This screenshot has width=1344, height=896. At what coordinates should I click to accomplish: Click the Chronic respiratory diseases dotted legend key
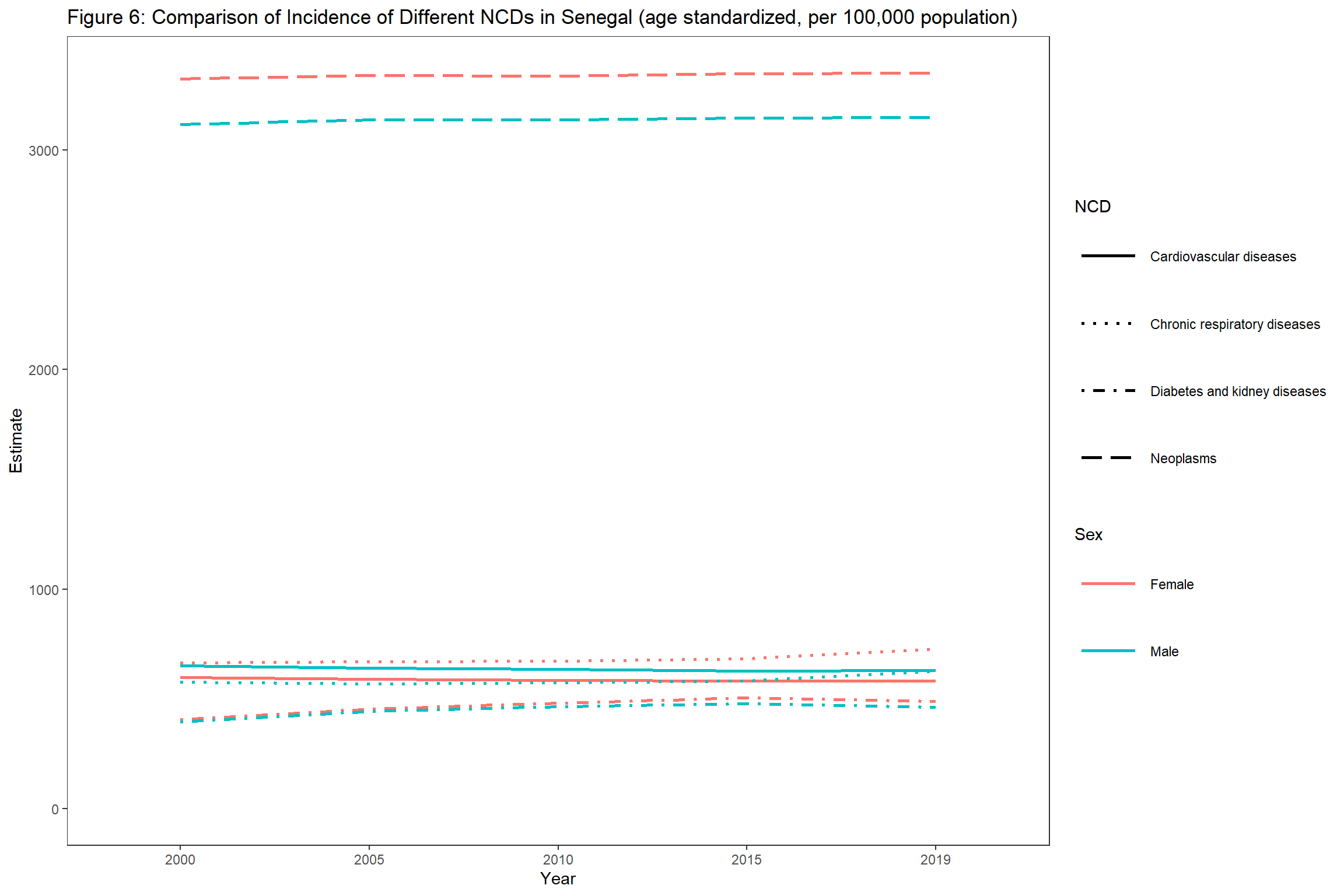(x=1107, y=324)
